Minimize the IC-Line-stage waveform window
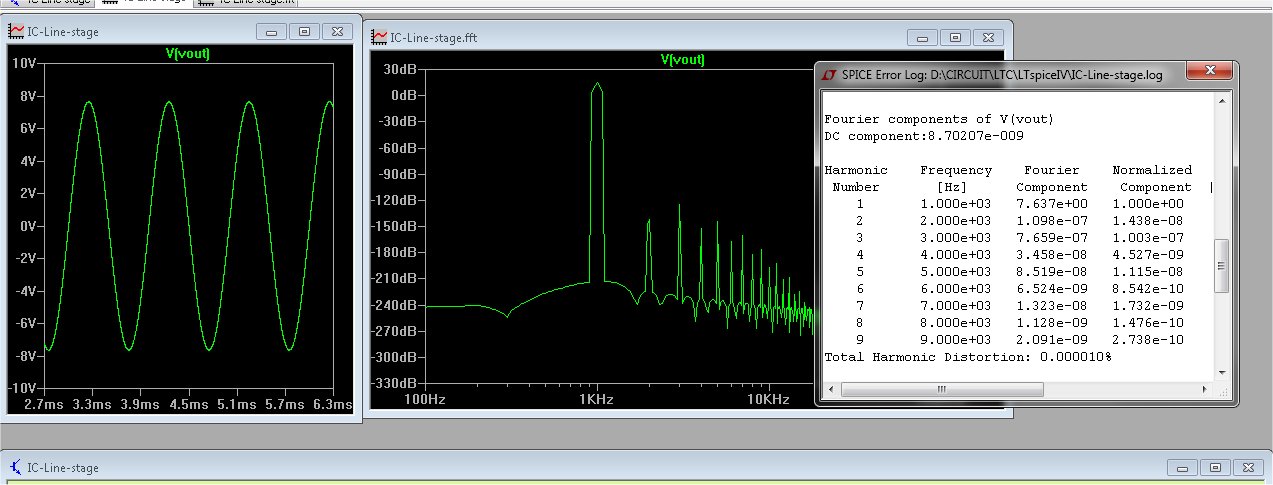The width and height of the screenshot is (1273, 485). (x=272, y=32)
